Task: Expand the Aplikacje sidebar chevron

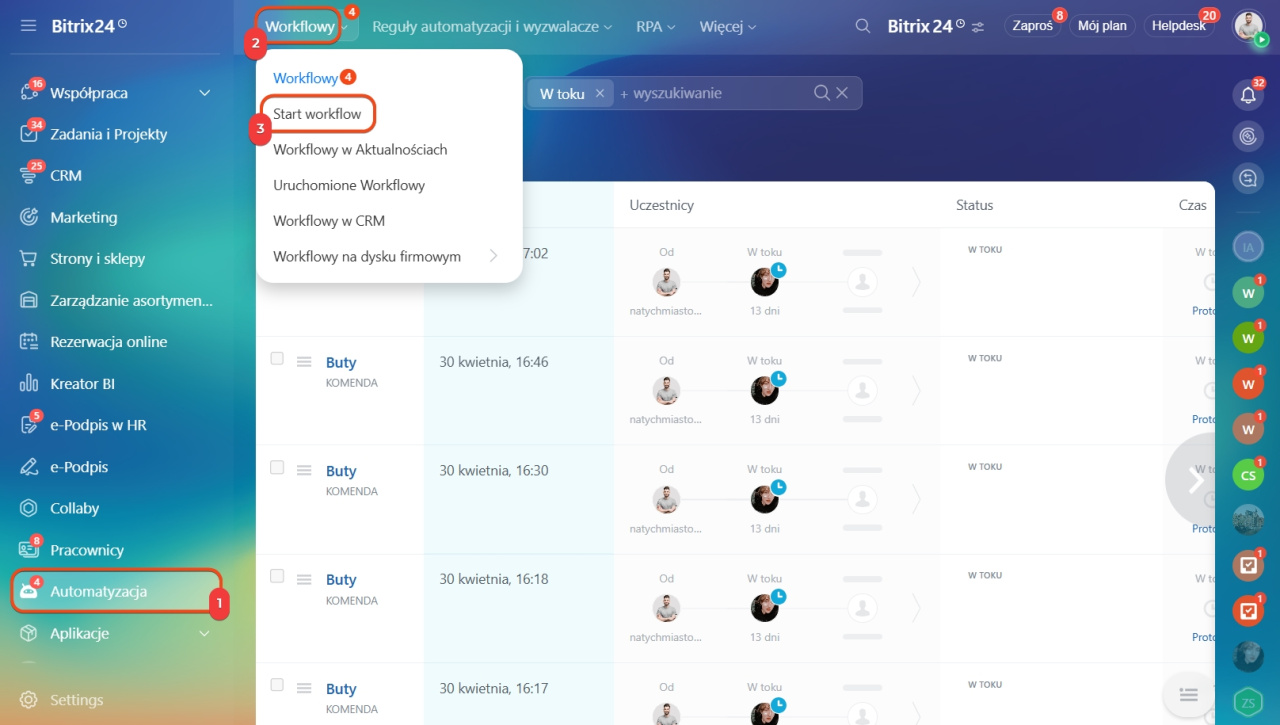Action: click(x=205, y=633)
